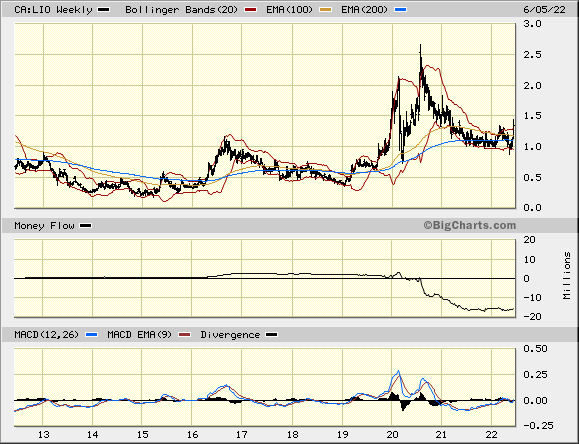
Task: Click the blue EMA(200) legend swatch
Action: point(401,10)
